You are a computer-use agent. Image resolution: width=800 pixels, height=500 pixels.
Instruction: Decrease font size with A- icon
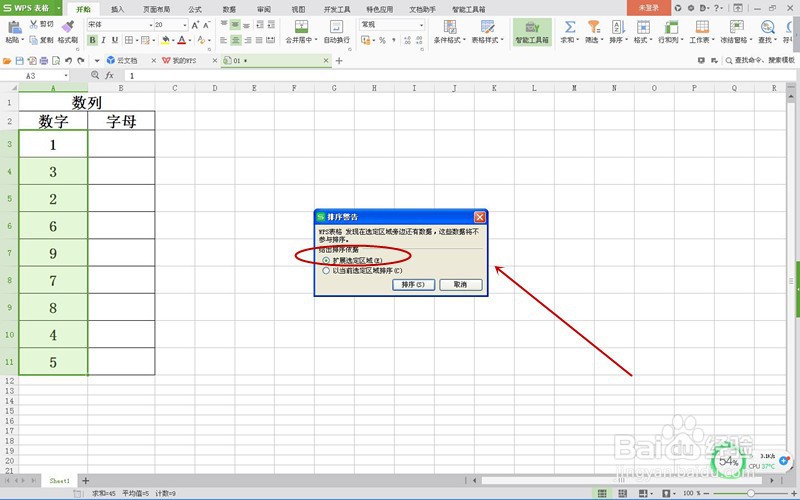[206, 25]
